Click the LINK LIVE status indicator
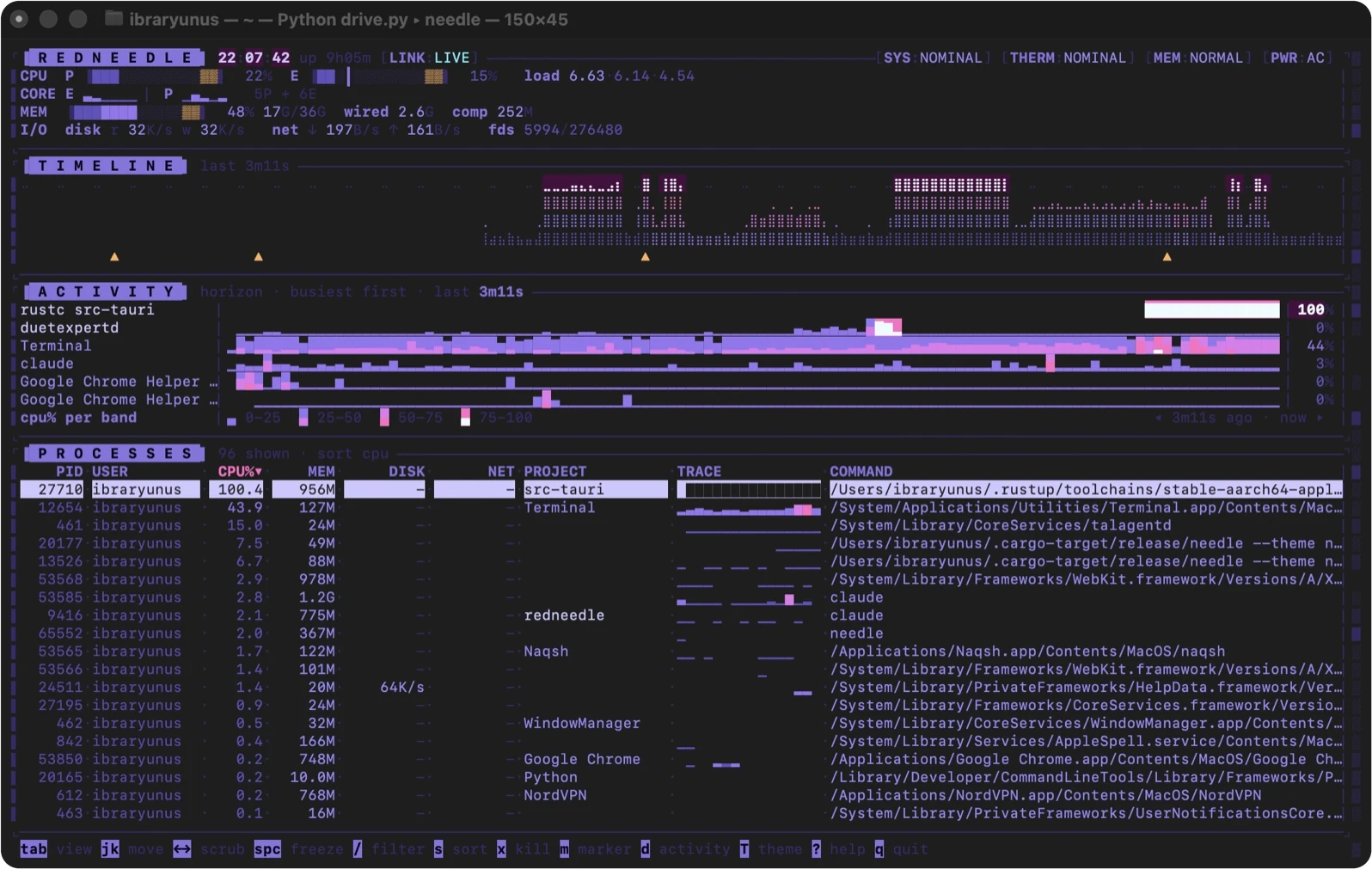 (430, 58)
